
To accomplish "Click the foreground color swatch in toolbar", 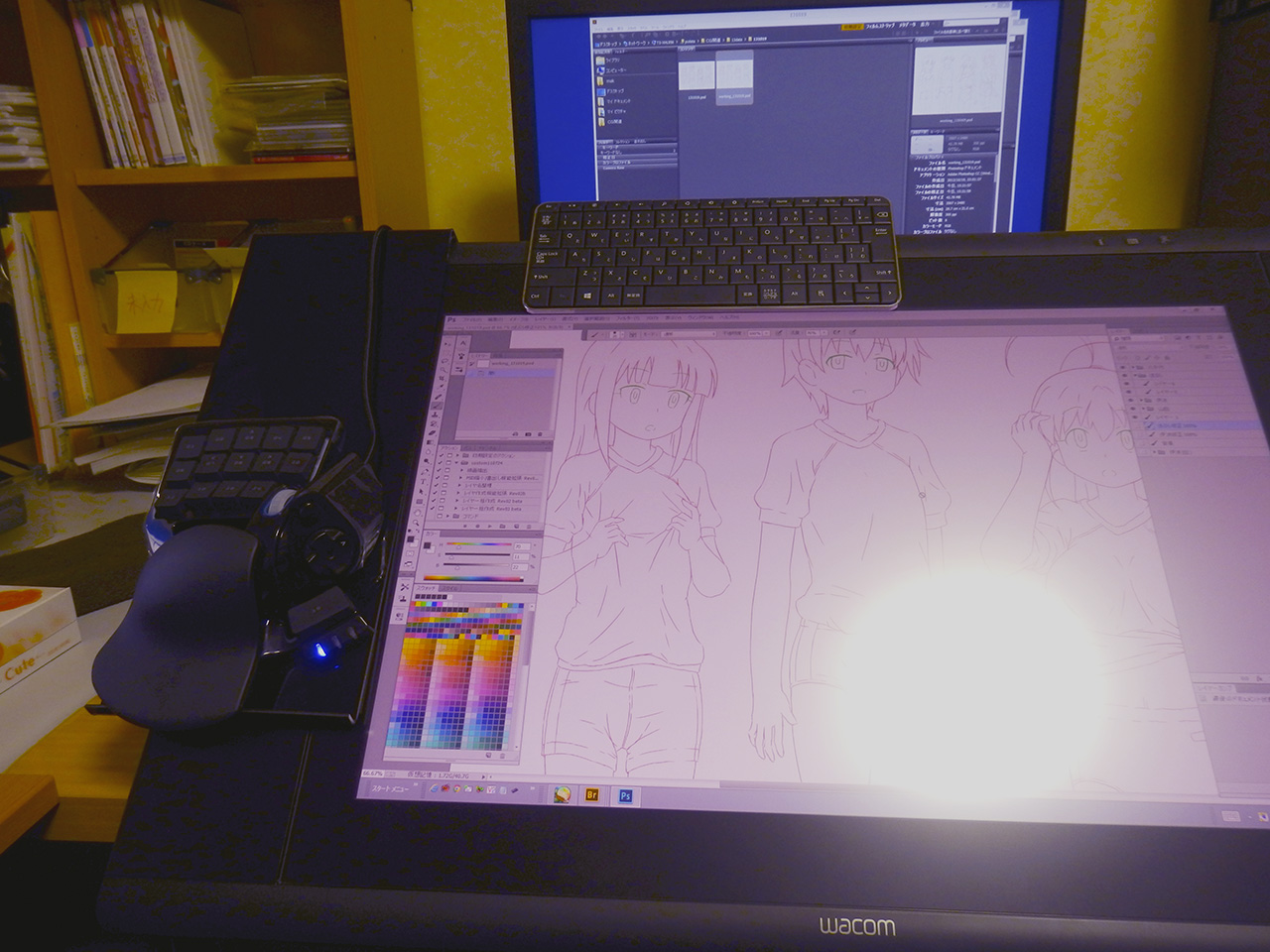I will pos(411,538).
